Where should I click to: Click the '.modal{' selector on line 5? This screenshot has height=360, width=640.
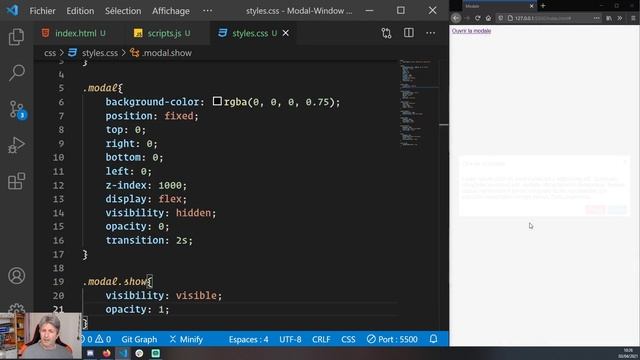click(102, 88)
